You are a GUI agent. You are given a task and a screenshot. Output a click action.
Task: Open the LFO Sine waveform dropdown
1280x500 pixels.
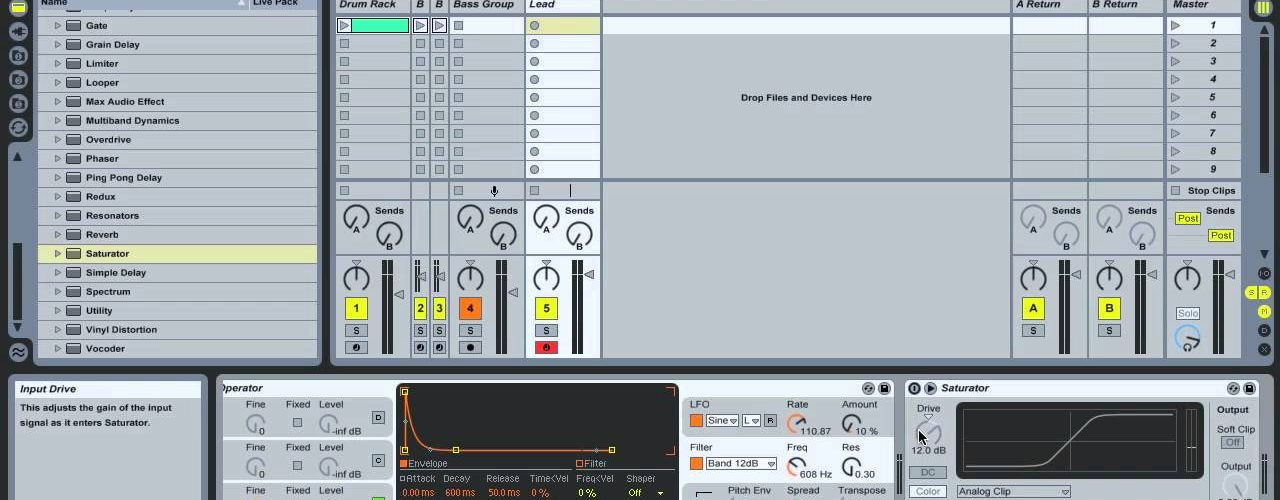click(x=722, y=420)
